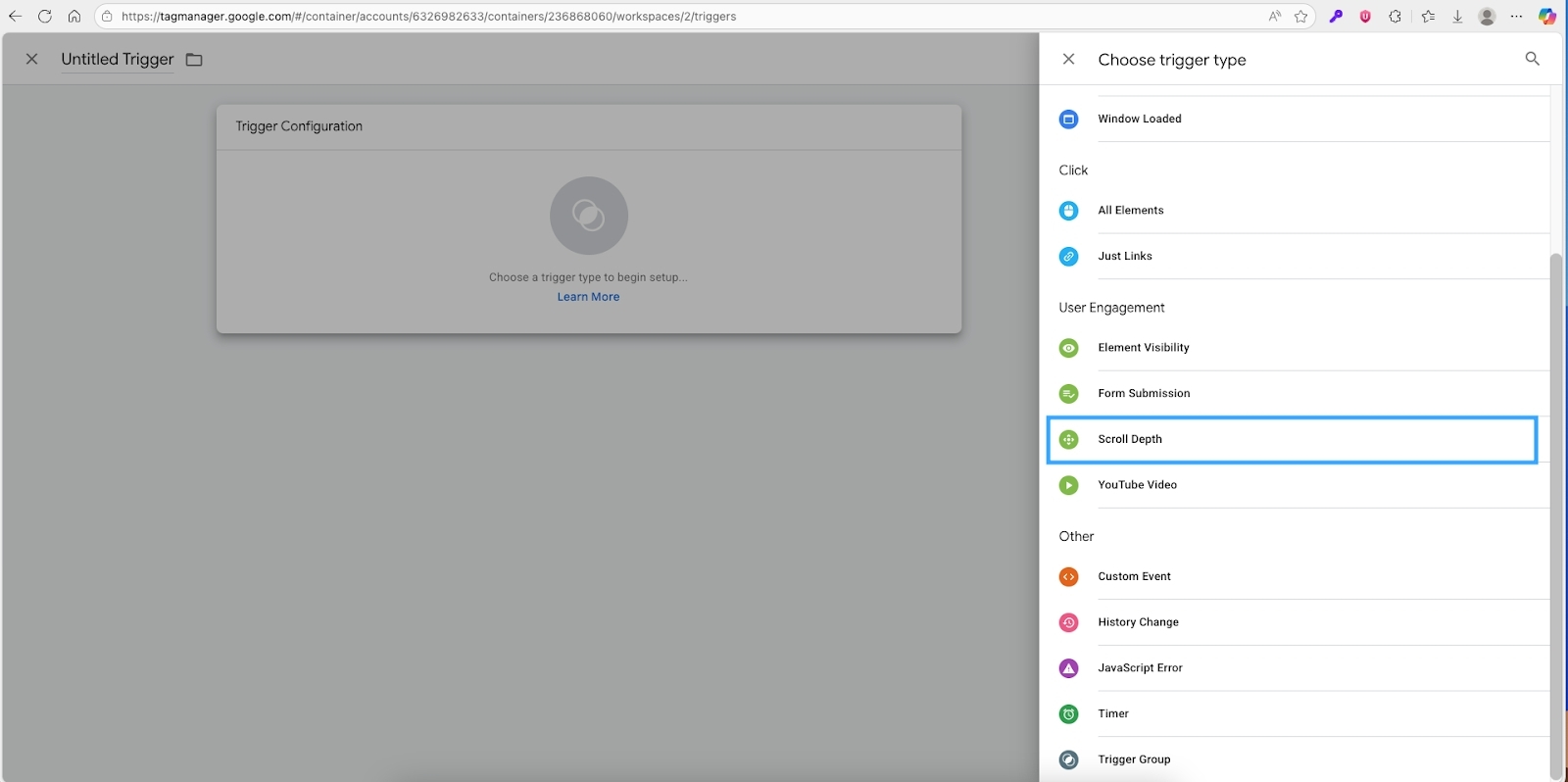
Task: Select All Elements click trigger
Action: pos(1130,210)
